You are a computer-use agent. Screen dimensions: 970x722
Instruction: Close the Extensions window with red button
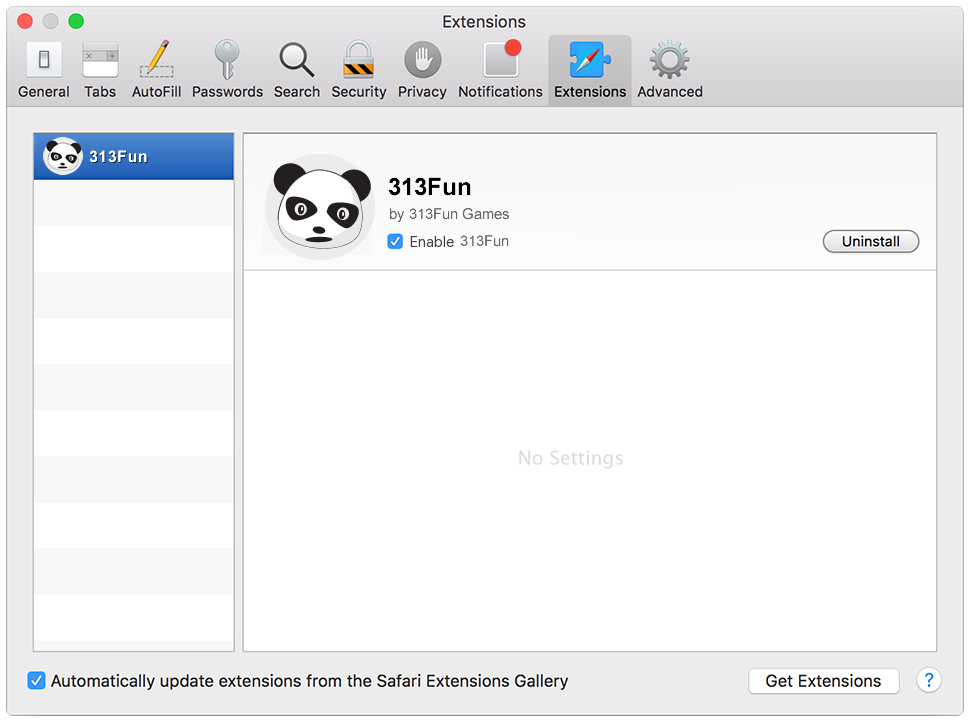[25, 22]
